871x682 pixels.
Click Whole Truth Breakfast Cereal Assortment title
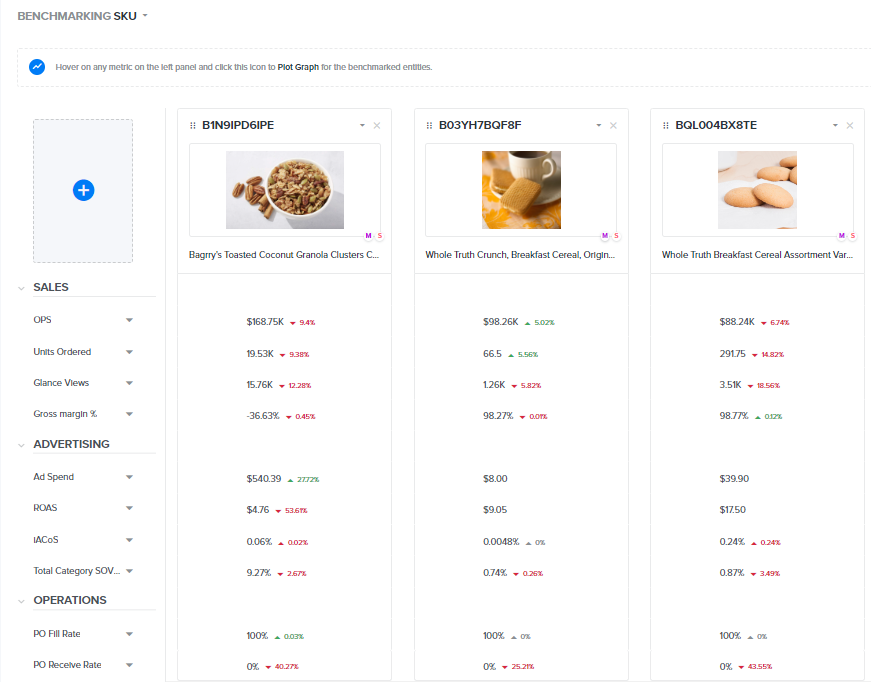[x=757, y=255]
